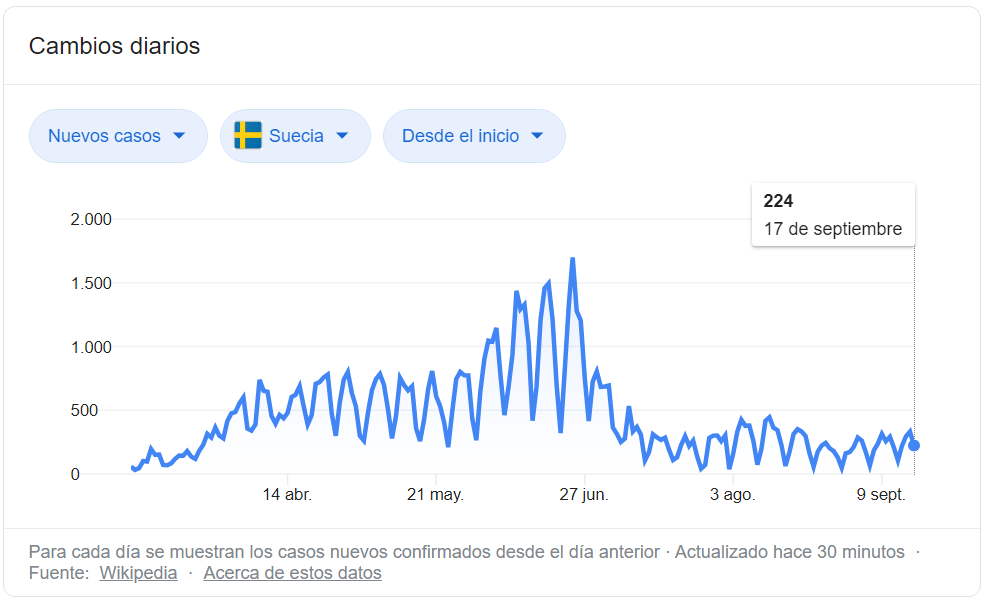Click the 2.000 y-axis label
Viewport: 984px width, 600px height.
coord(91,220)
